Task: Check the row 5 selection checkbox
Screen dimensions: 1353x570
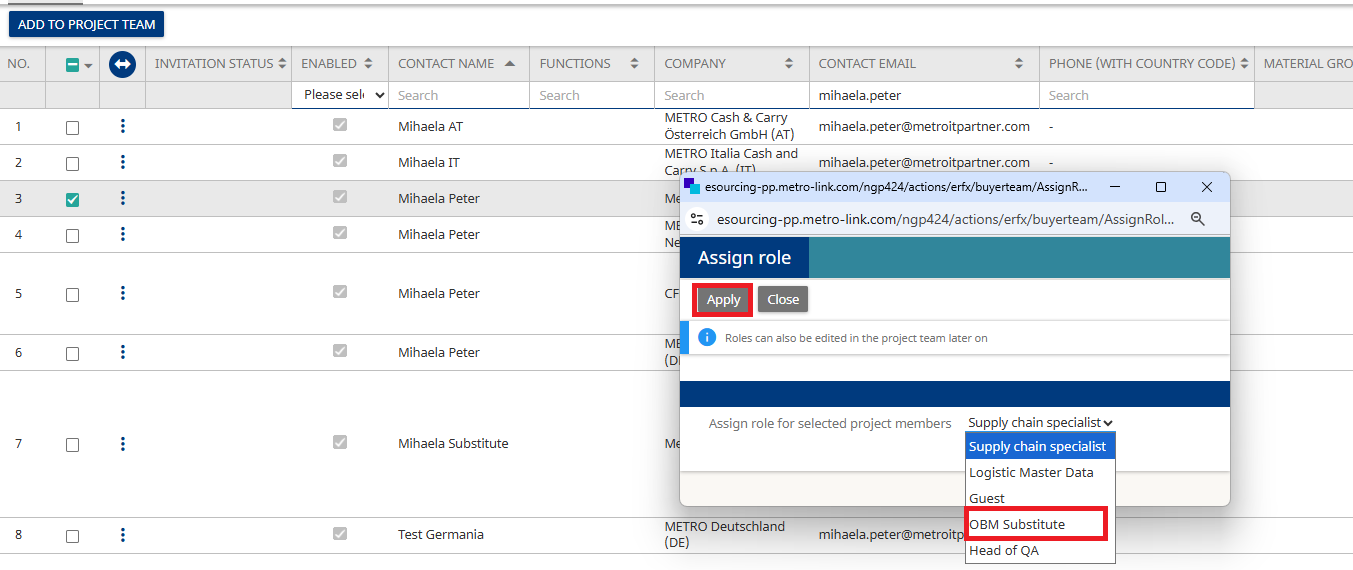Action: point(72,295)
